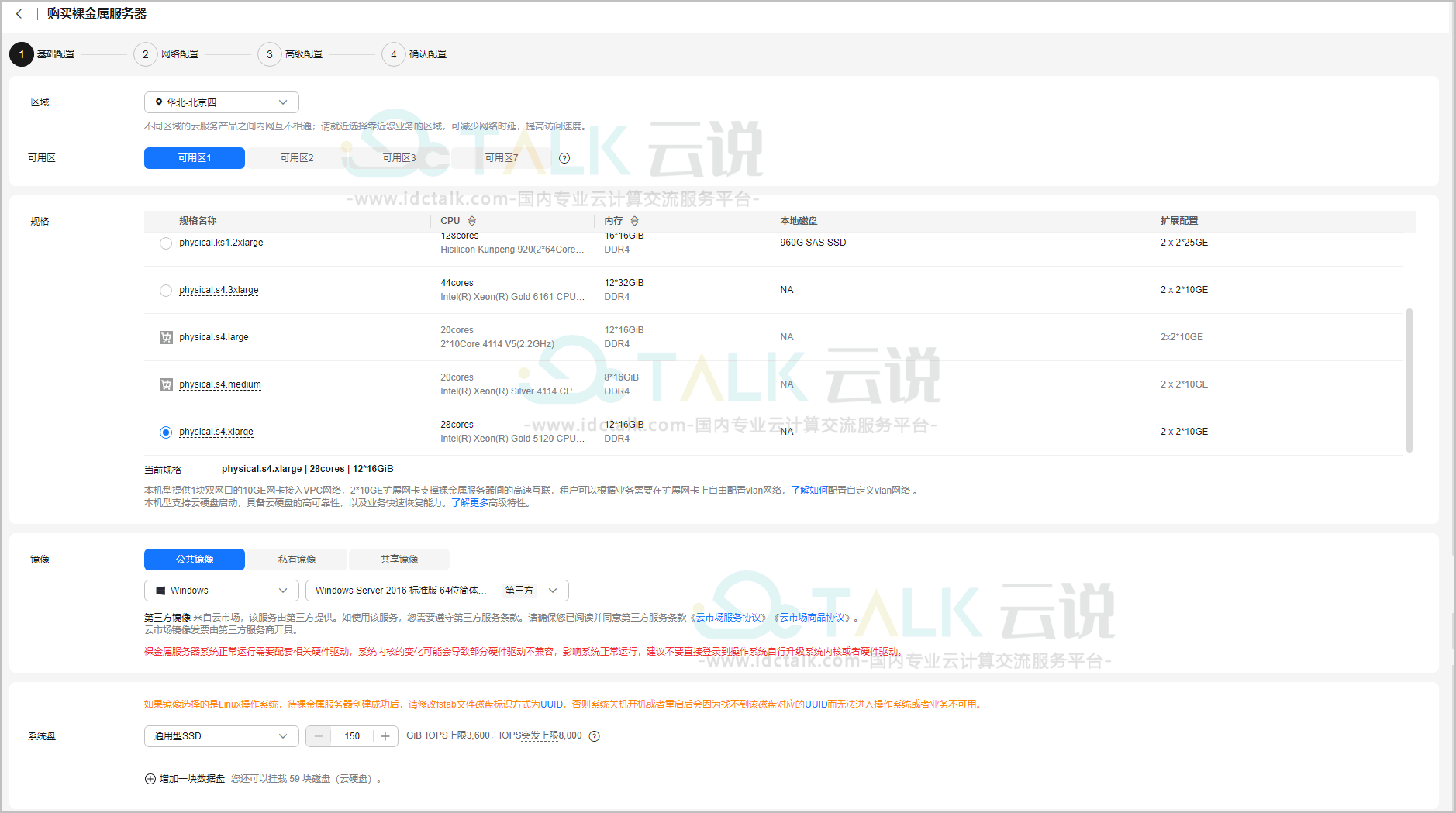Sort by CPU column icon
This screenshot has width=1456, height=813.
point(472,221)
